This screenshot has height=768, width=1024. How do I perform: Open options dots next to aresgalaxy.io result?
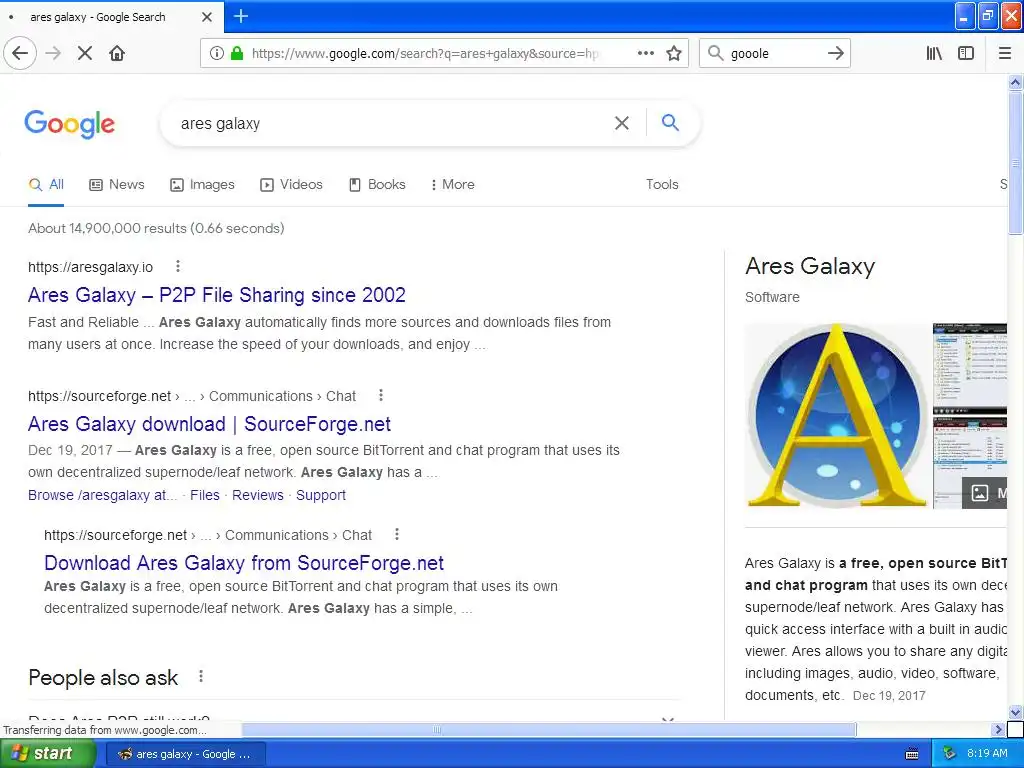coord(178,266)
